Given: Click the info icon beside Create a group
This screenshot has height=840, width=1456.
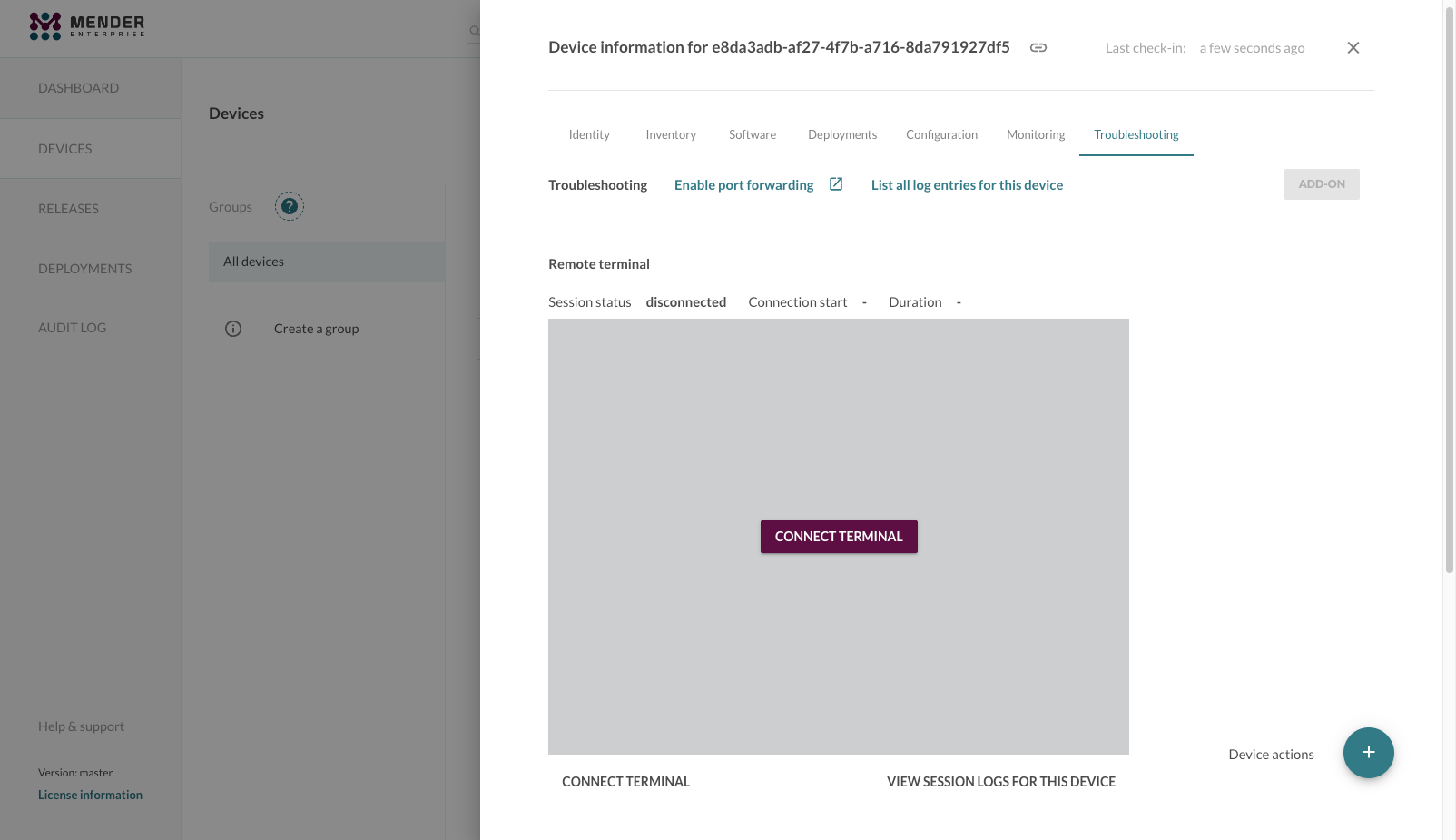Looking at the screenshot, I should point(233,329).
